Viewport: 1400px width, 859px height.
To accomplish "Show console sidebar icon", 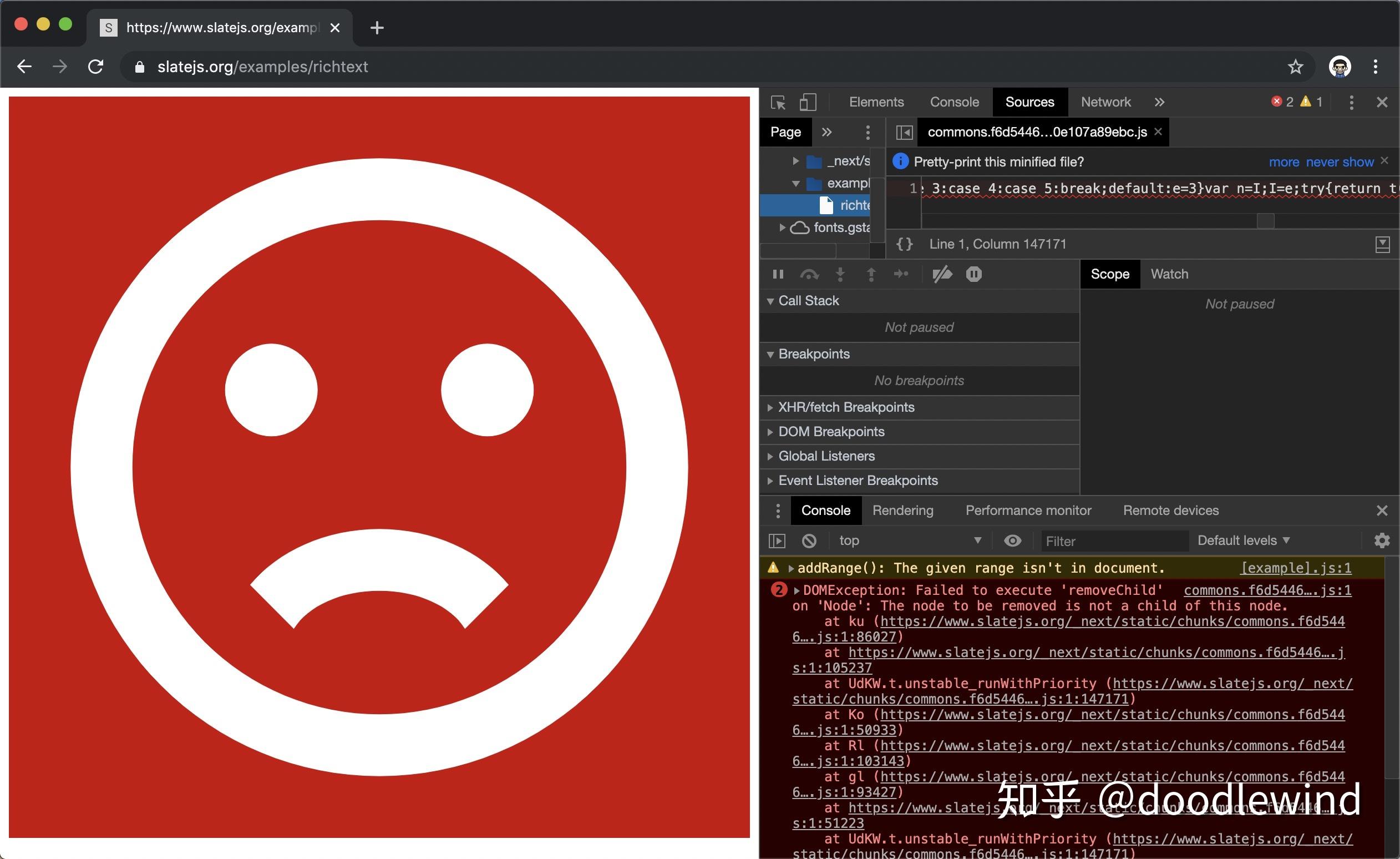I will 777,540.
